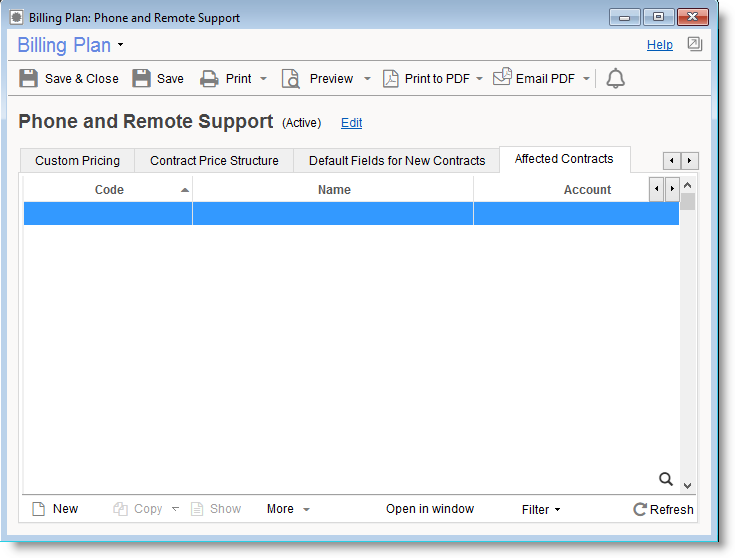Click the Refresh button
The width and height of the screenshot is (735, 558).
663,509
